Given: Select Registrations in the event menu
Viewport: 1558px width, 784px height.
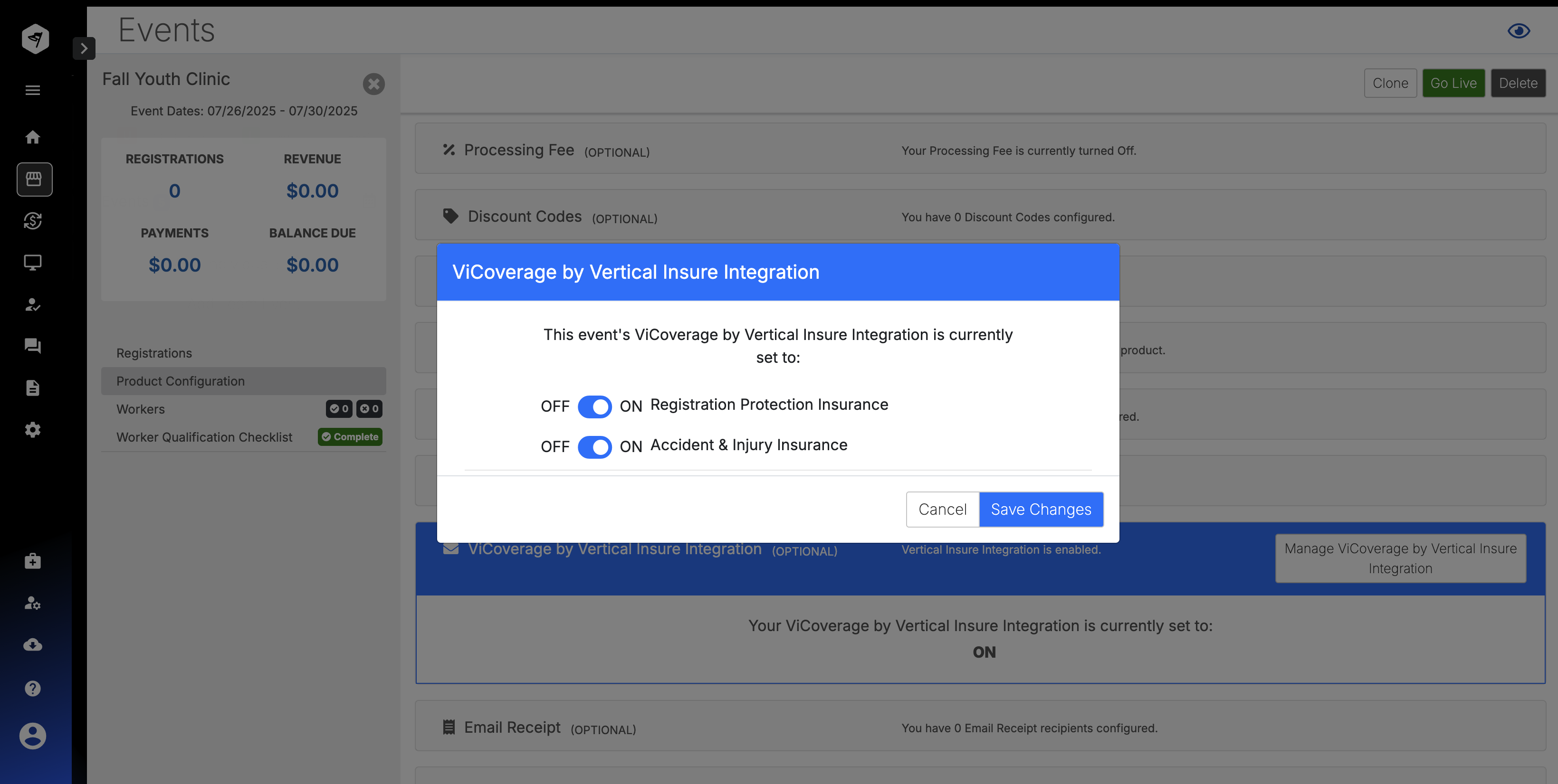Looking at the screenshot, I should click(x=243, y=353).
